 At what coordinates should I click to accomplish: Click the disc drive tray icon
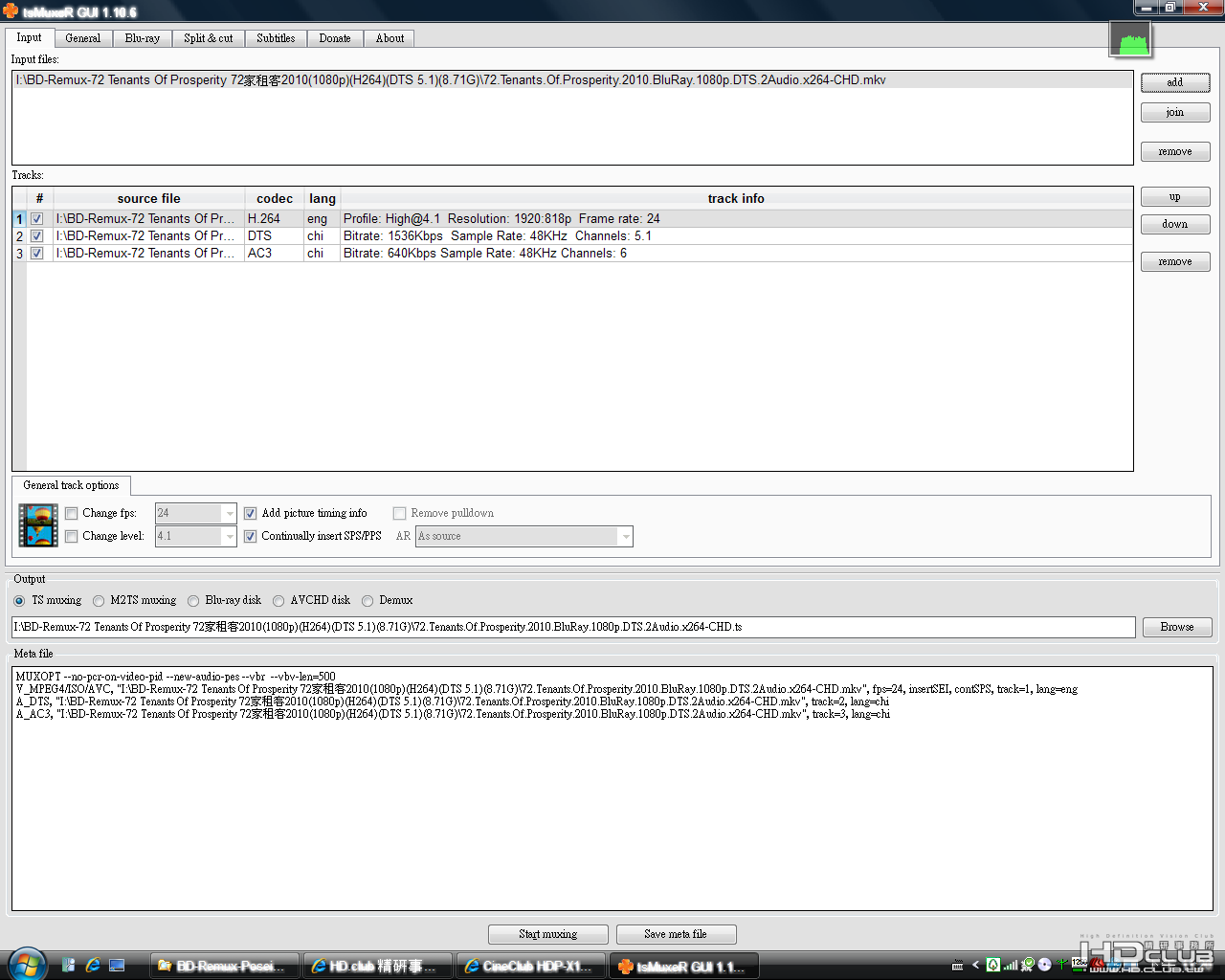pos(1045,965)
